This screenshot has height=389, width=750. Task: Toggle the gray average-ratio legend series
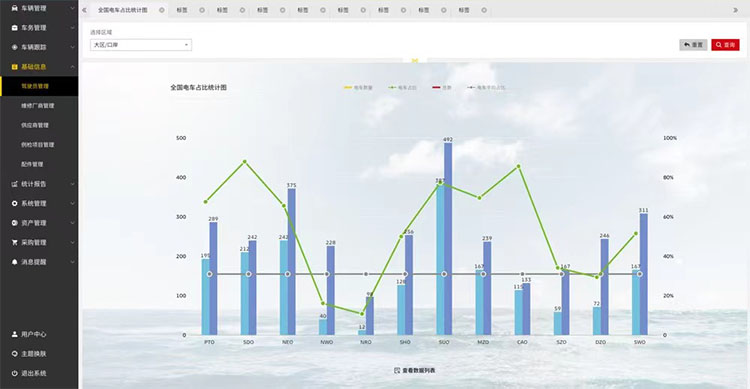[x=486, y=88]
